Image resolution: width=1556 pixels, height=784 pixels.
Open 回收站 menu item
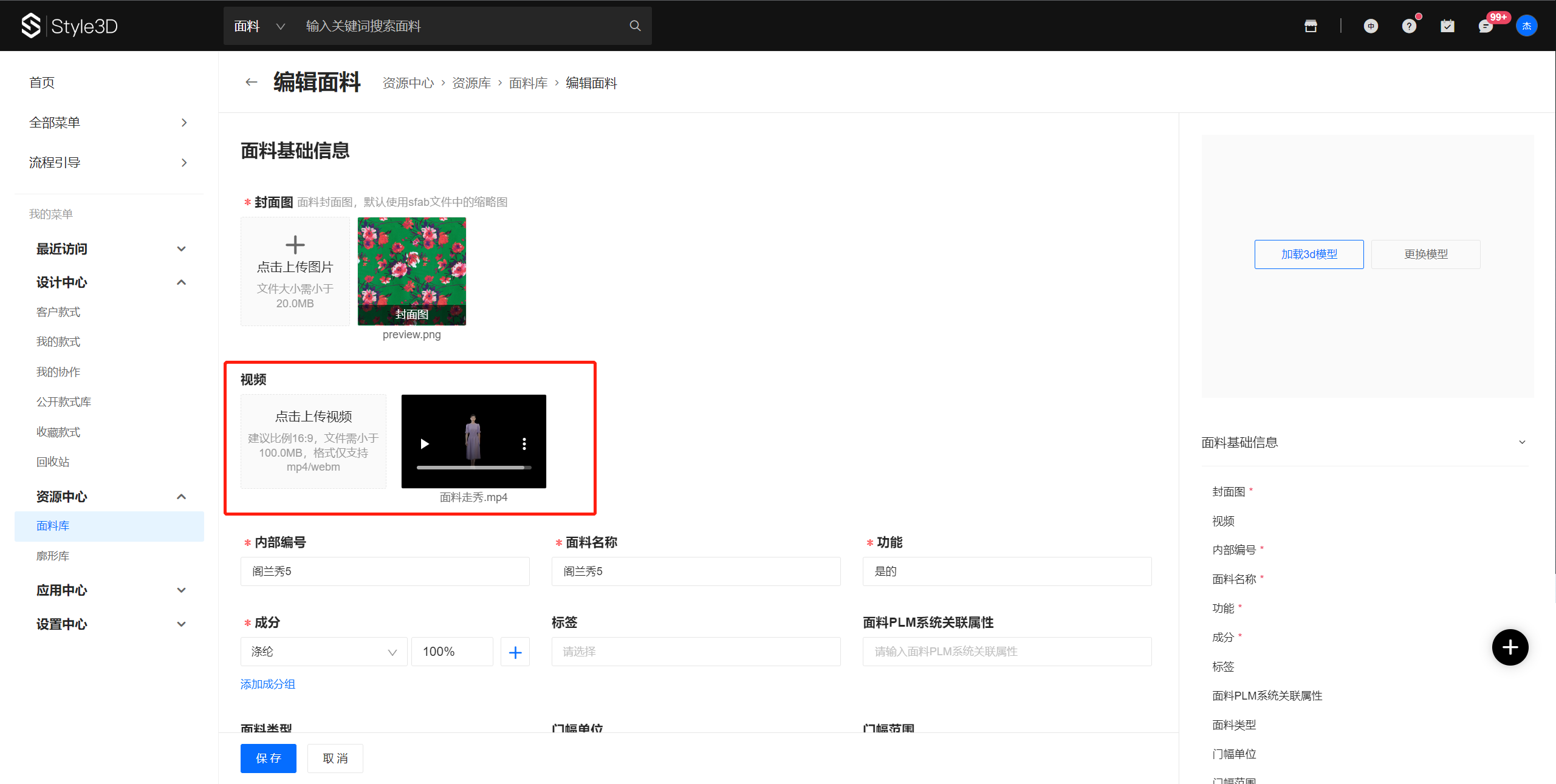coord(53,462)
